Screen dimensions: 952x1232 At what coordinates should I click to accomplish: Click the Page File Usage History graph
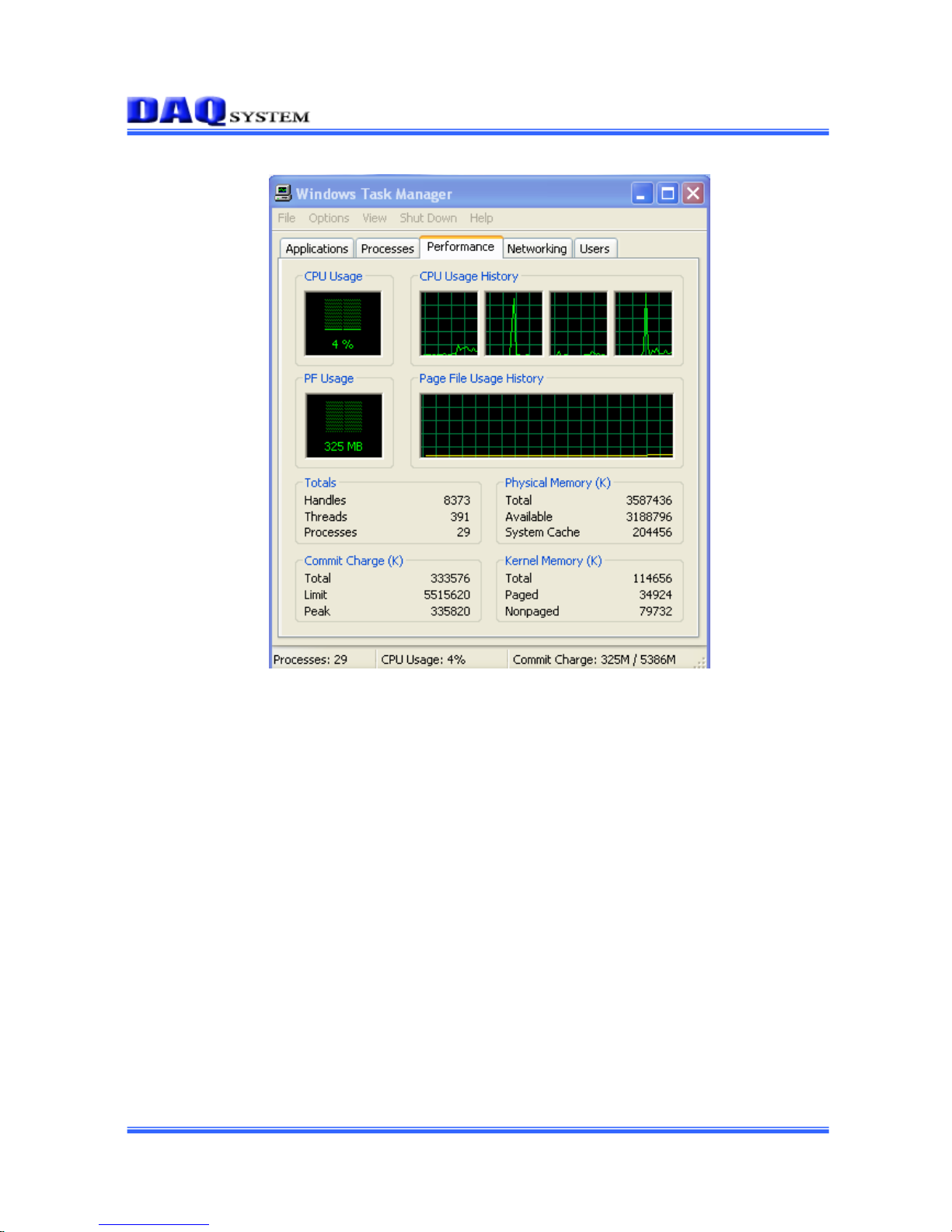click(547, 426)
